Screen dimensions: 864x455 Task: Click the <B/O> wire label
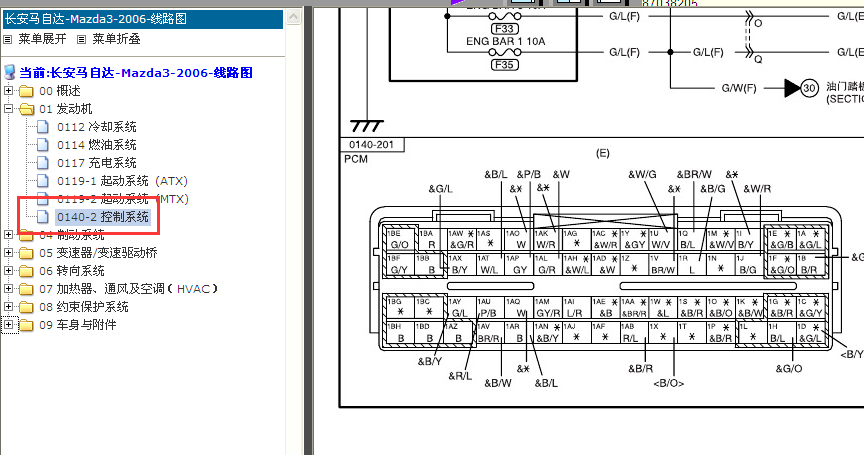(668, 383)
